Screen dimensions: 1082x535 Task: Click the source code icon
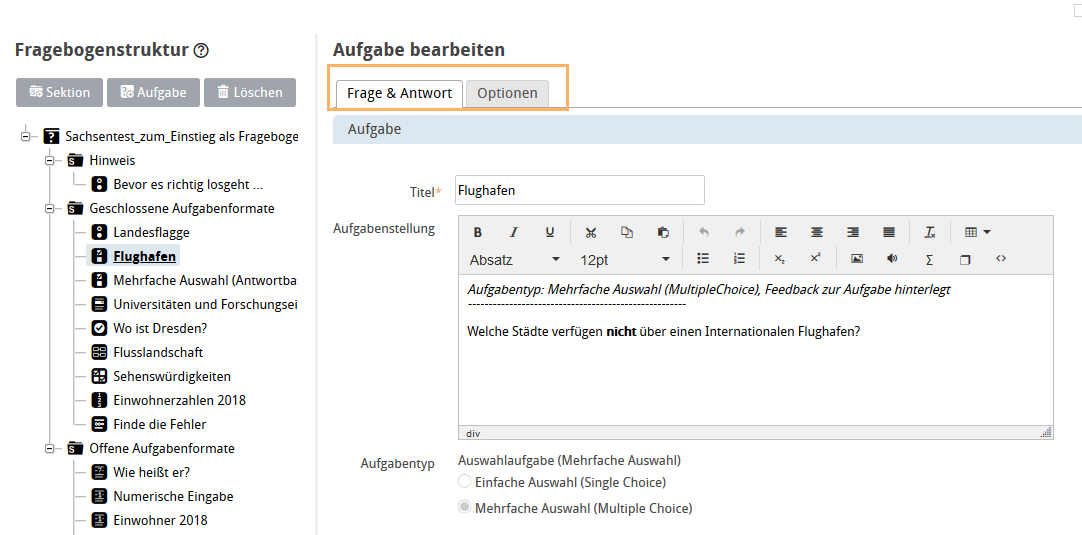tap(1001, 259)
